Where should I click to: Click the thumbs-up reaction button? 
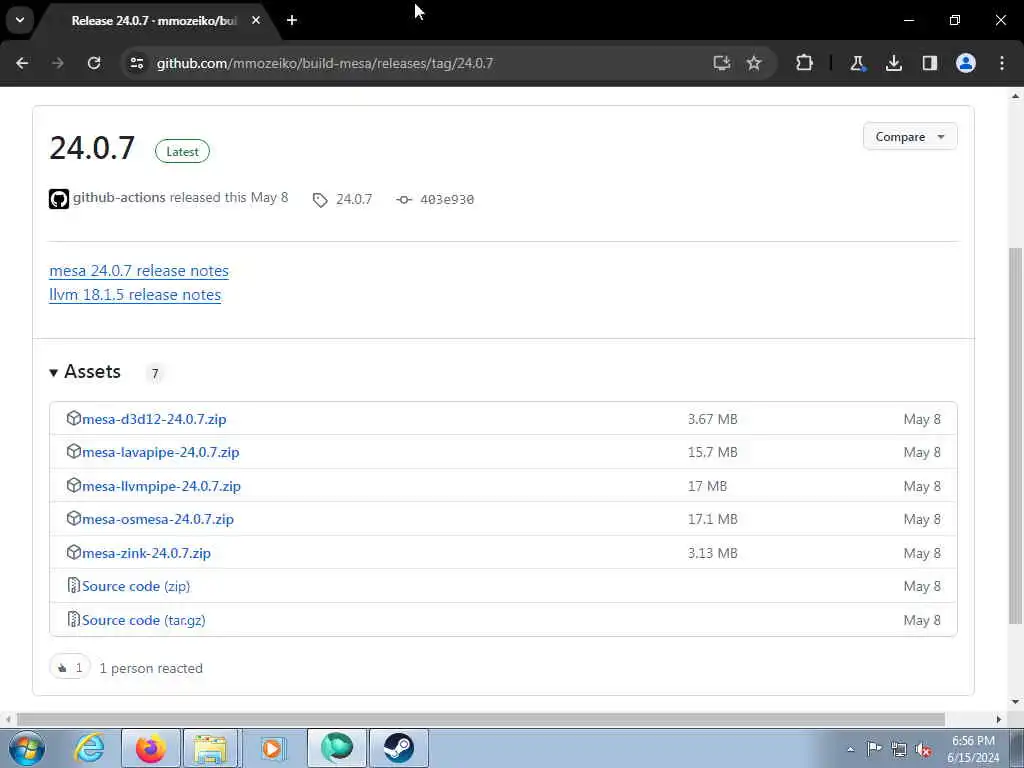69,667
